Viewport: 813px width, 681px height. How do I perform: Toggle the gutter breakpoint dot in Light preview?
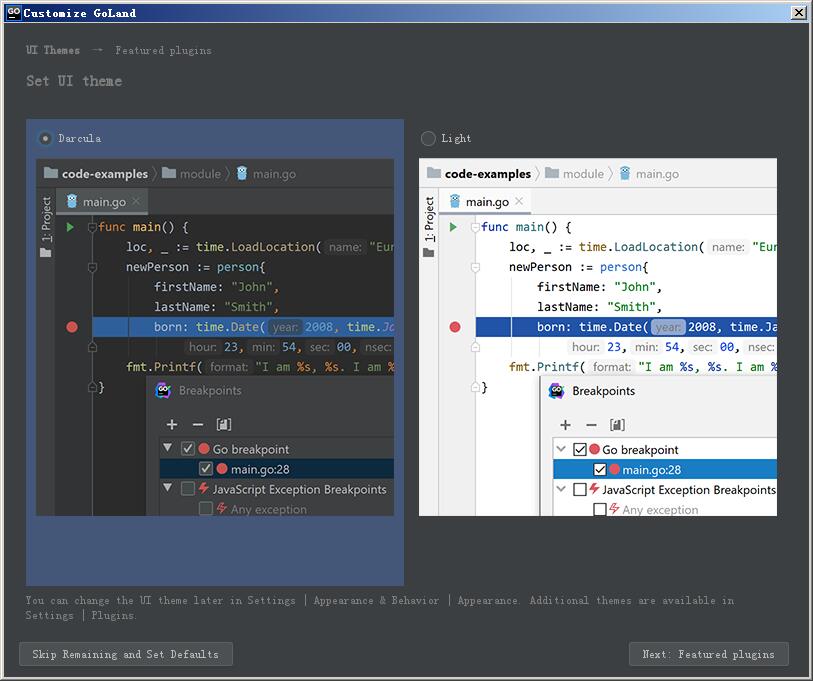point(455,327)
